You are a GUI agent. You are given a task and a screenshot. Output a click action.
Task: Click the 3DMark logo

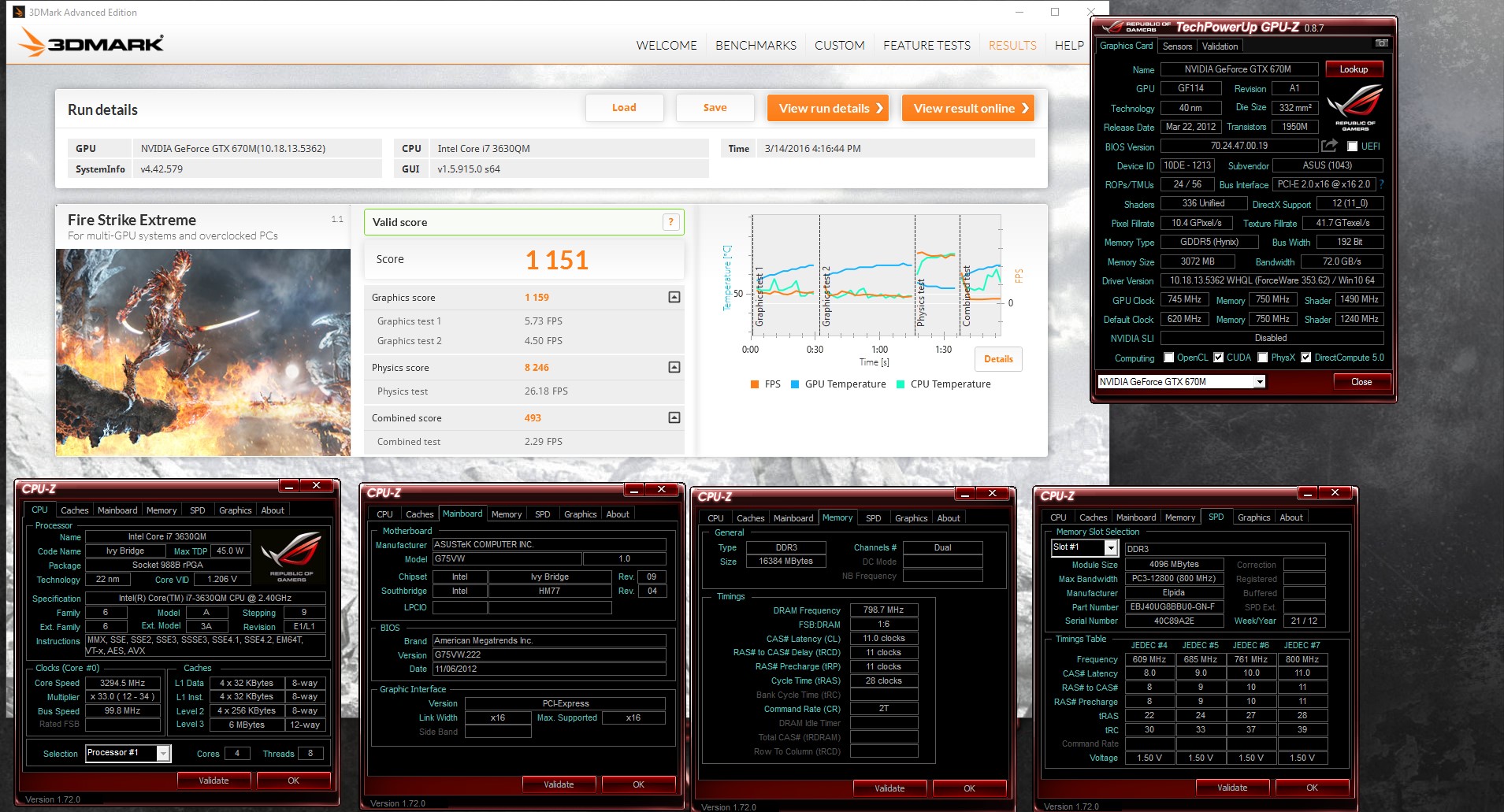tap(92, 43)
